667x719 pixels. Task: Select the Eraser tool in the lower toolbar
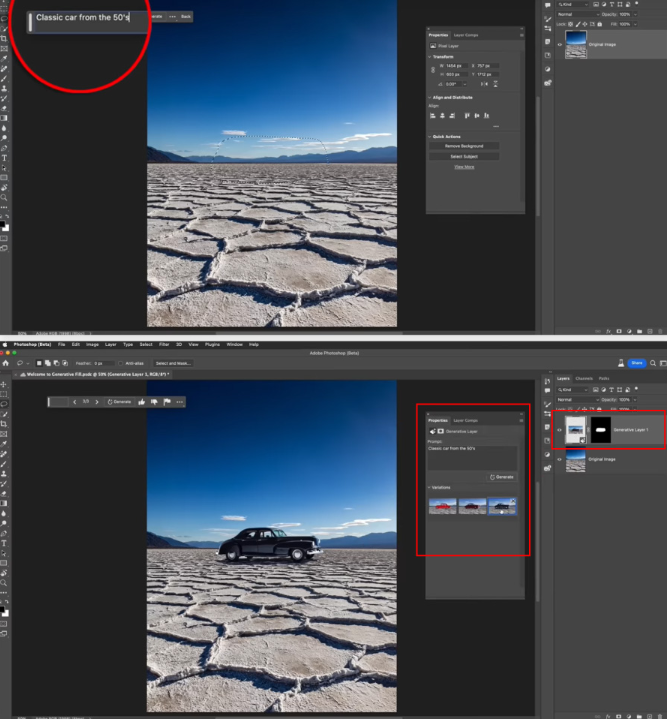tap(4, 493)
